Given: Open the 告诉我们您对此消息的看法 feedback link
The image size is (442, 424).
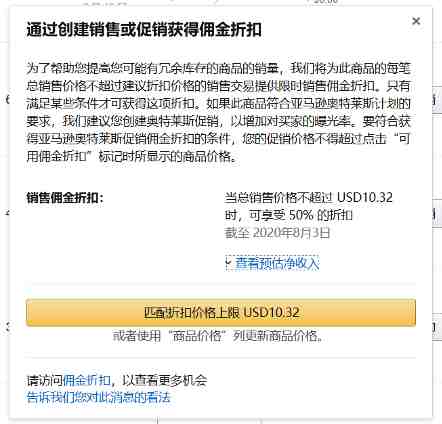Looking at the screenshot, I should point(99,397).
